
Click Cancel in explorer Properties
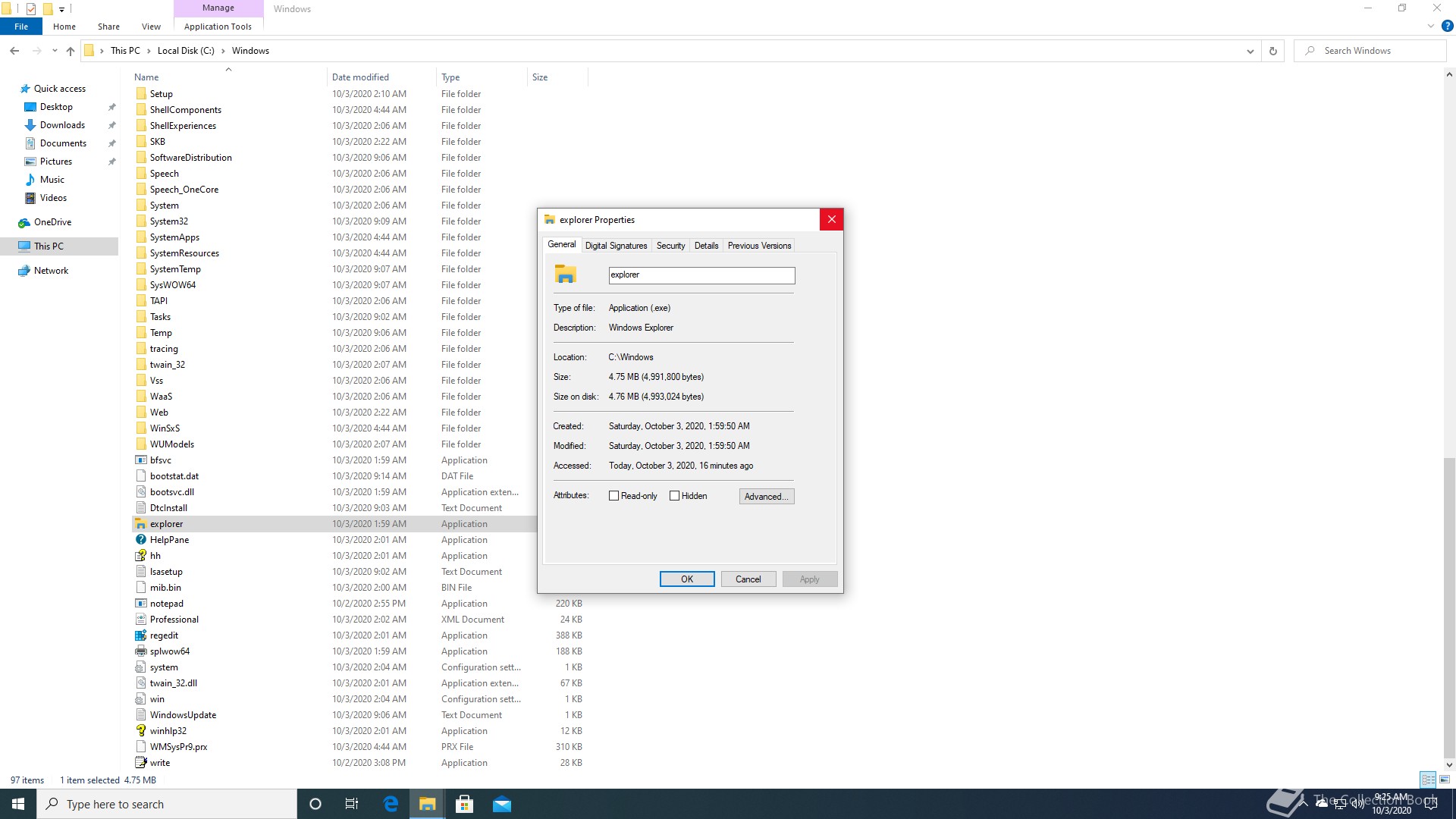[x=748, y=579]
